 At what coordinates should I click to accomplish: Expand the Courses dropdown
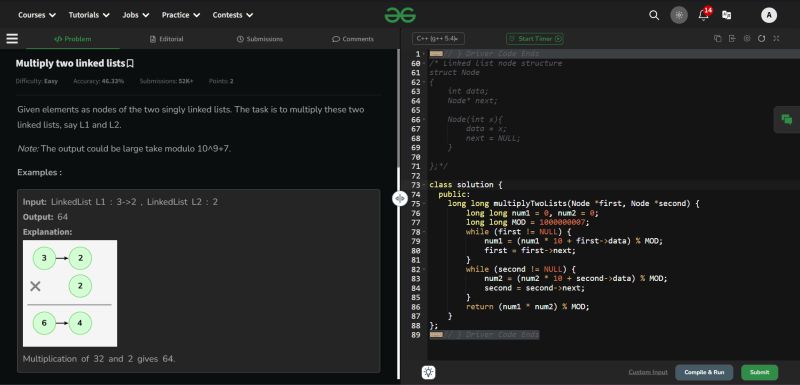point(37,15)
